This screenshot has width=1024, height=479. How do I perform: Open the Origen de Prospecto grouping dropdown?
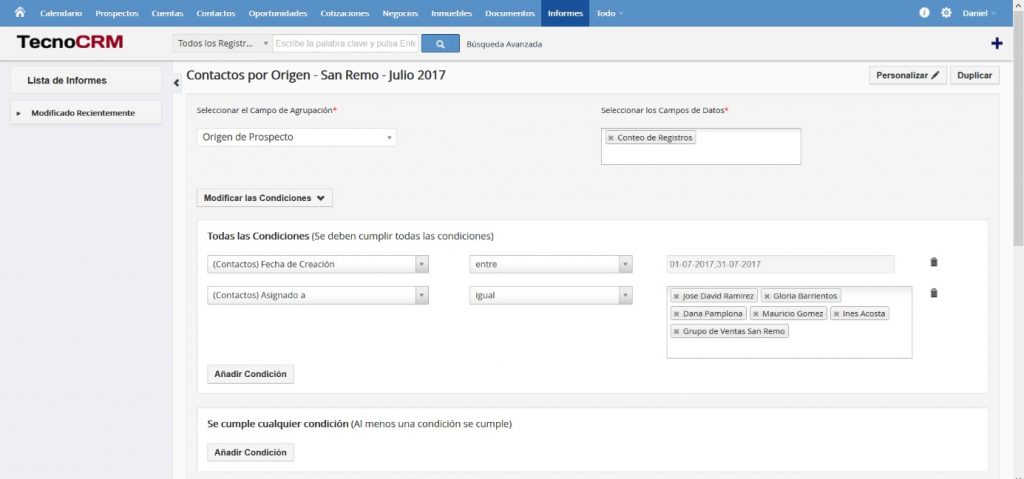pyautogui.click(x=296, y=137)
